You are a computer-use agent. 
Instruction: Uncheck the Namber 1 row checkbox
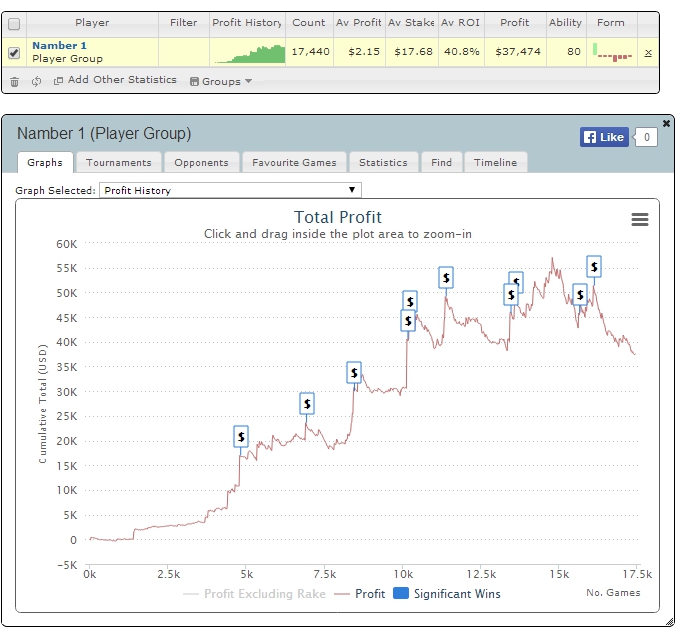[x=14, y=53]
